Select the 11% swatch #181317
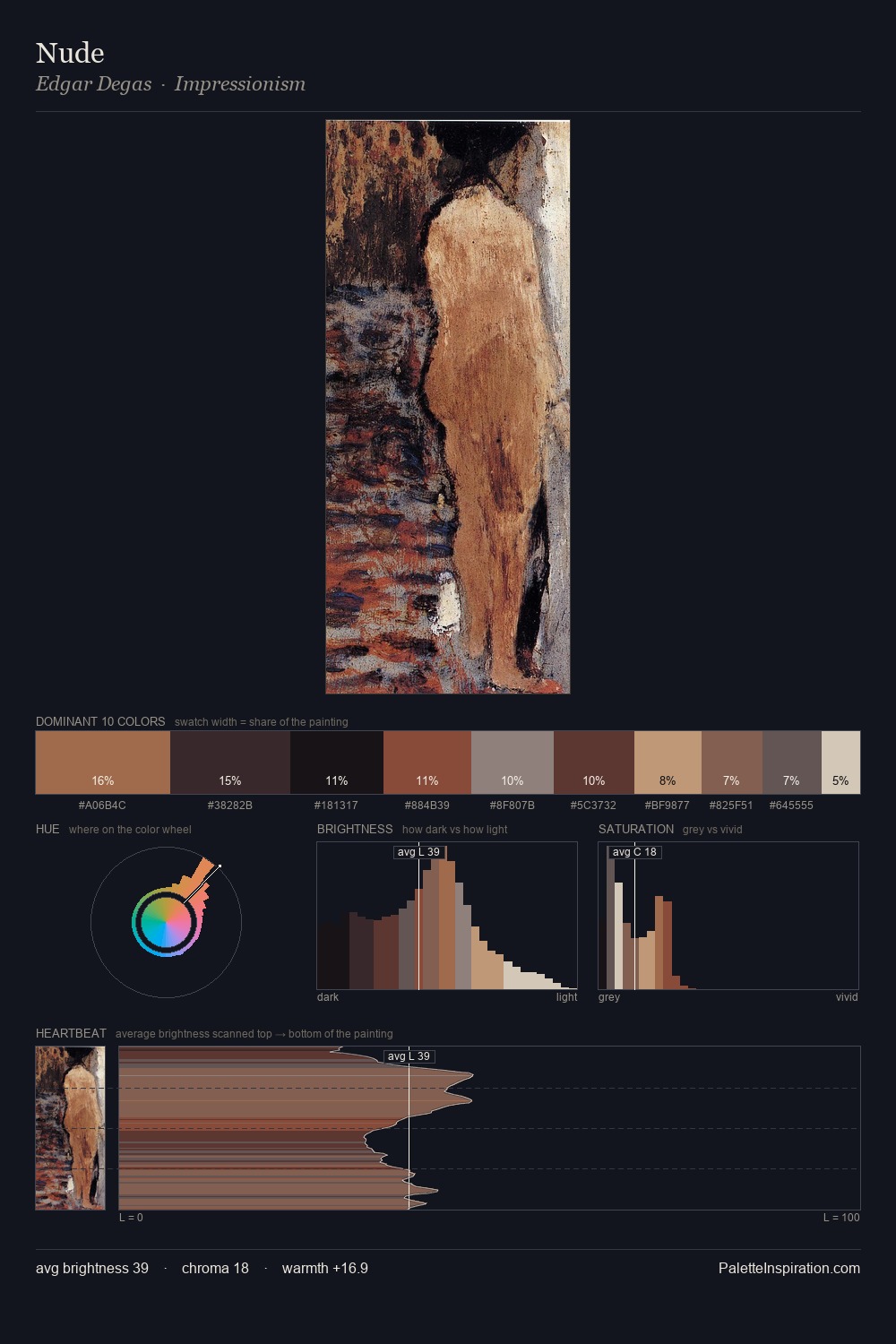This screenshot has width=896, height=1344. (x=337, y=762)
